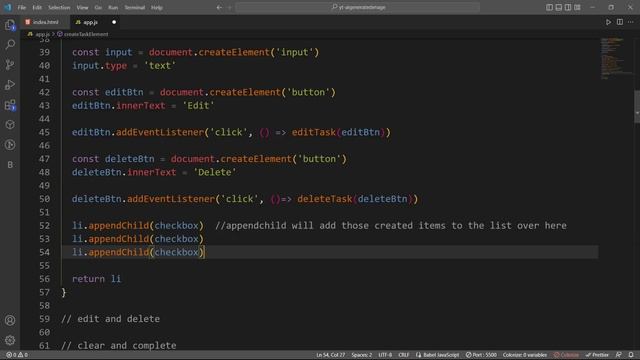The height and width of the screenshot is (360, 640).
Task: Open the Help menu
Action: (157, 7)
